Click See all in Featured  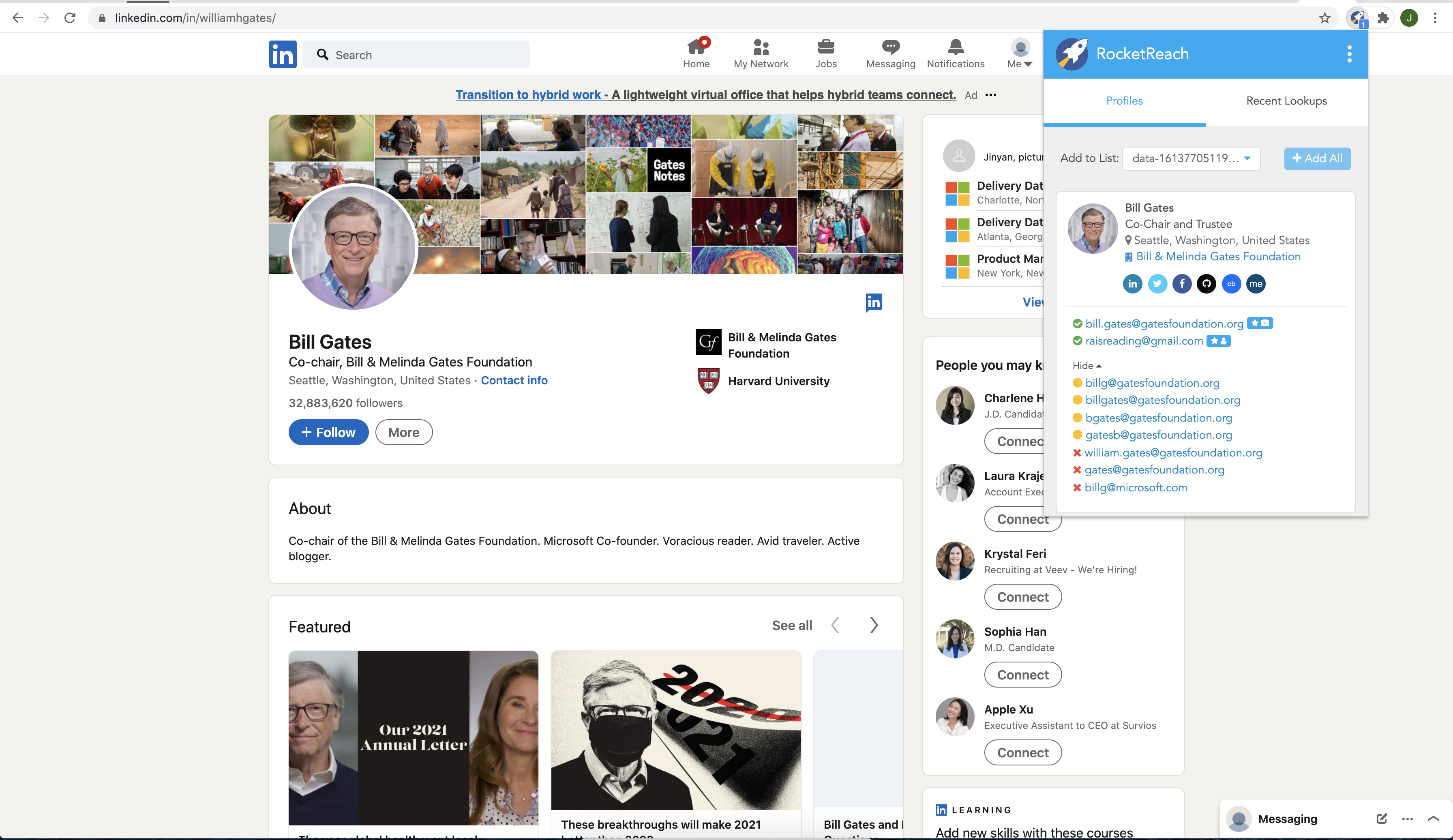[792, 626]
